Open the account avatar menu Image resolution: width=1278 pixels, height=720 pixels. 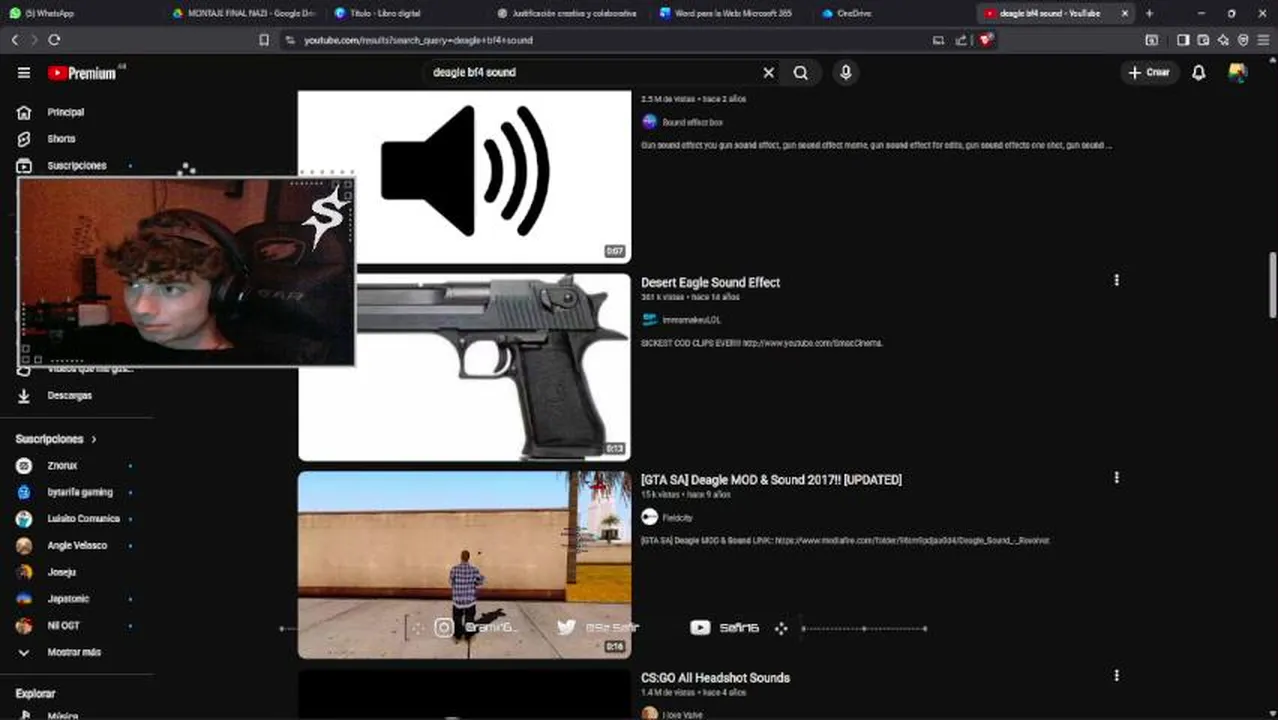(1238, 72)
